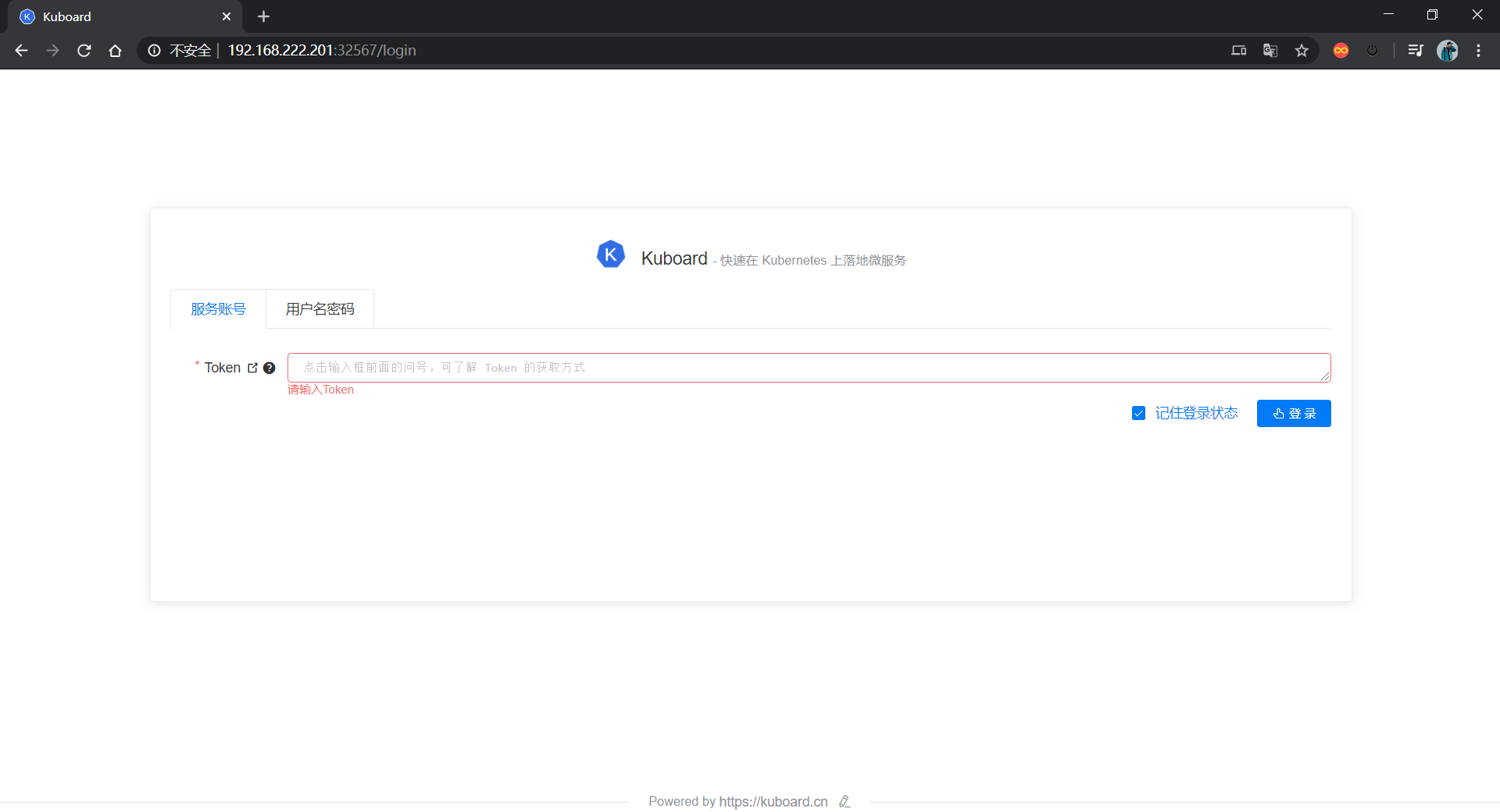Image resolution: width=1500 pixels, height=812 pixels.
Task: Select the Kuboard browser tab
Action: point(125,16)
